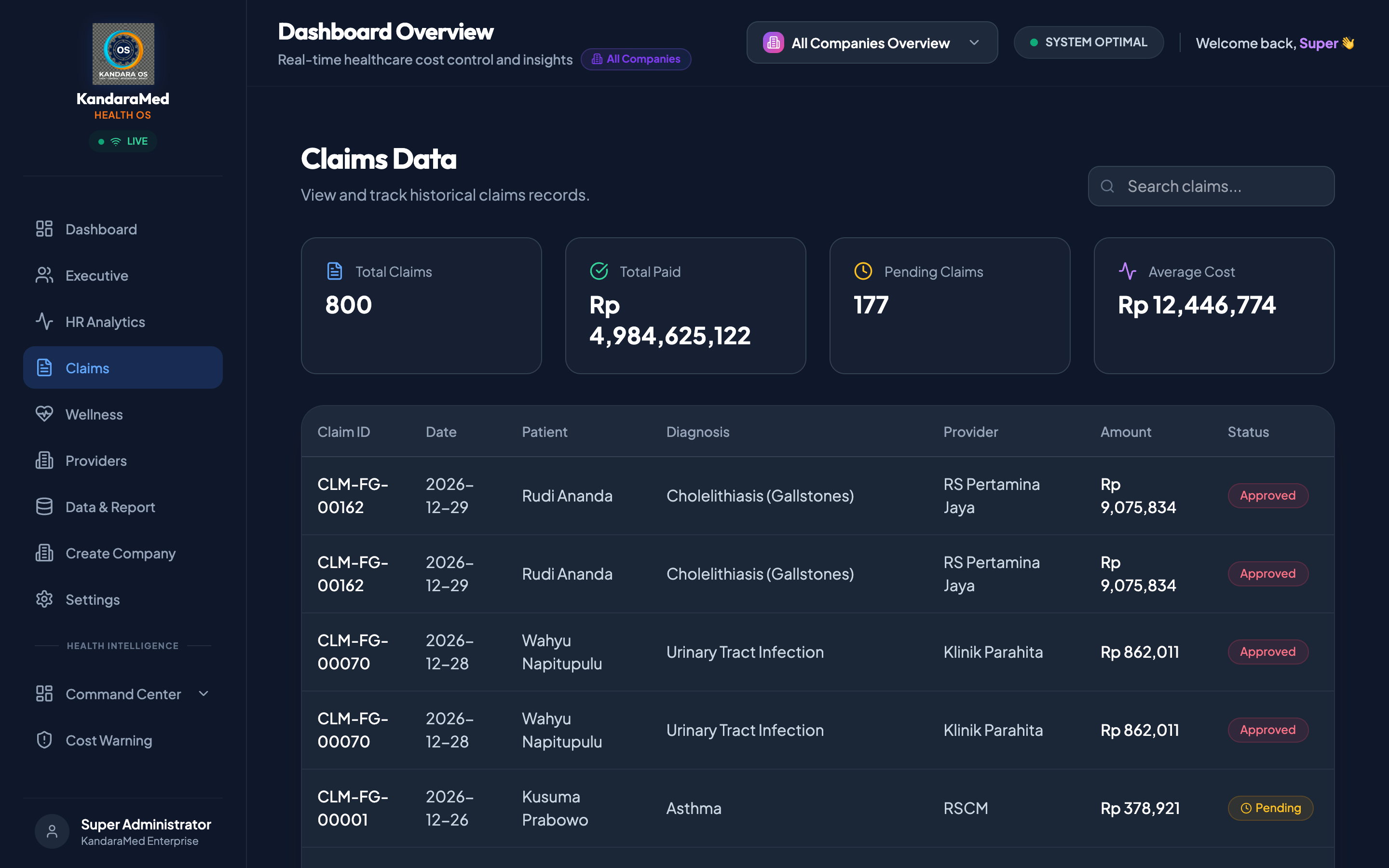Expand the Command Center chevron
Viewport: 1389px width, 868px height.
pos(204,693)
